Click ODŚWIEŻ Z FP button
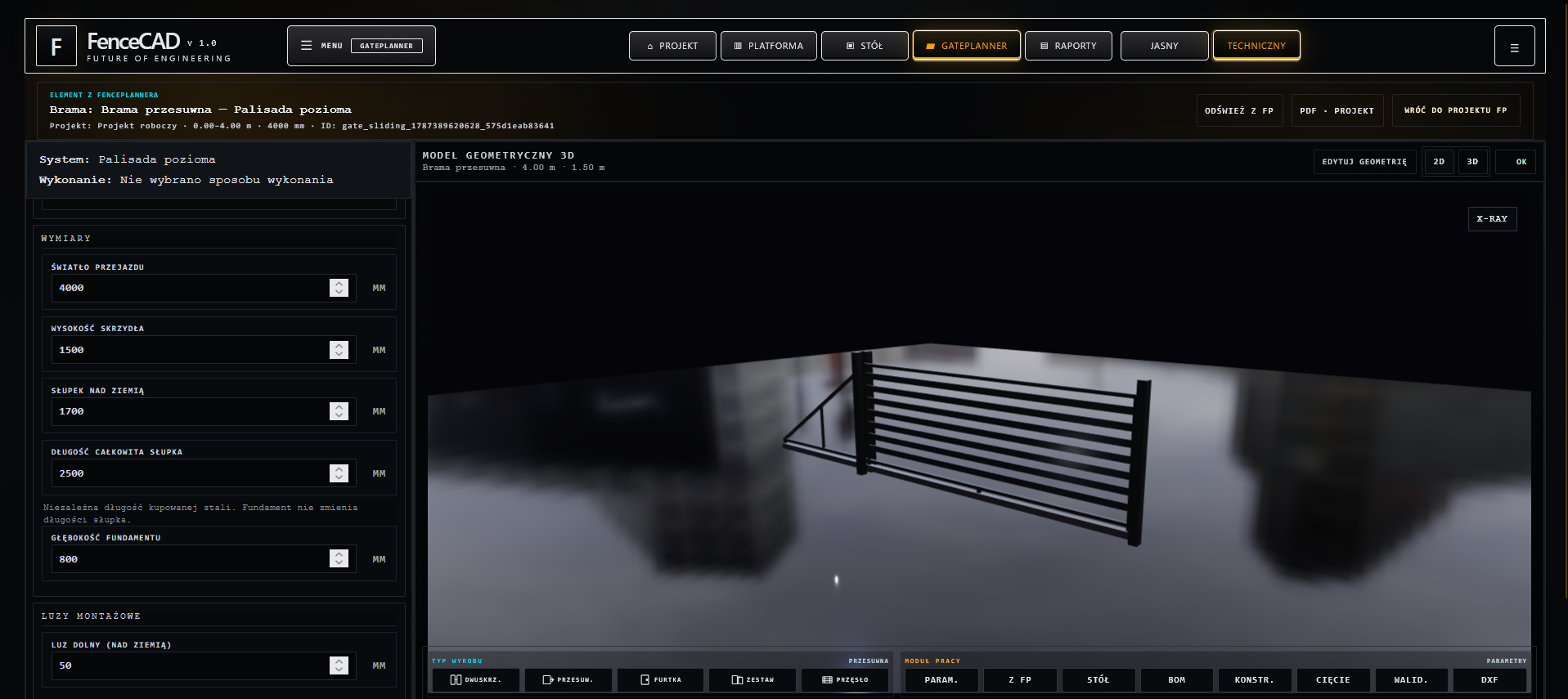Image resolution: width=1568 pixels, height=699 pixels. [1239, 110]
